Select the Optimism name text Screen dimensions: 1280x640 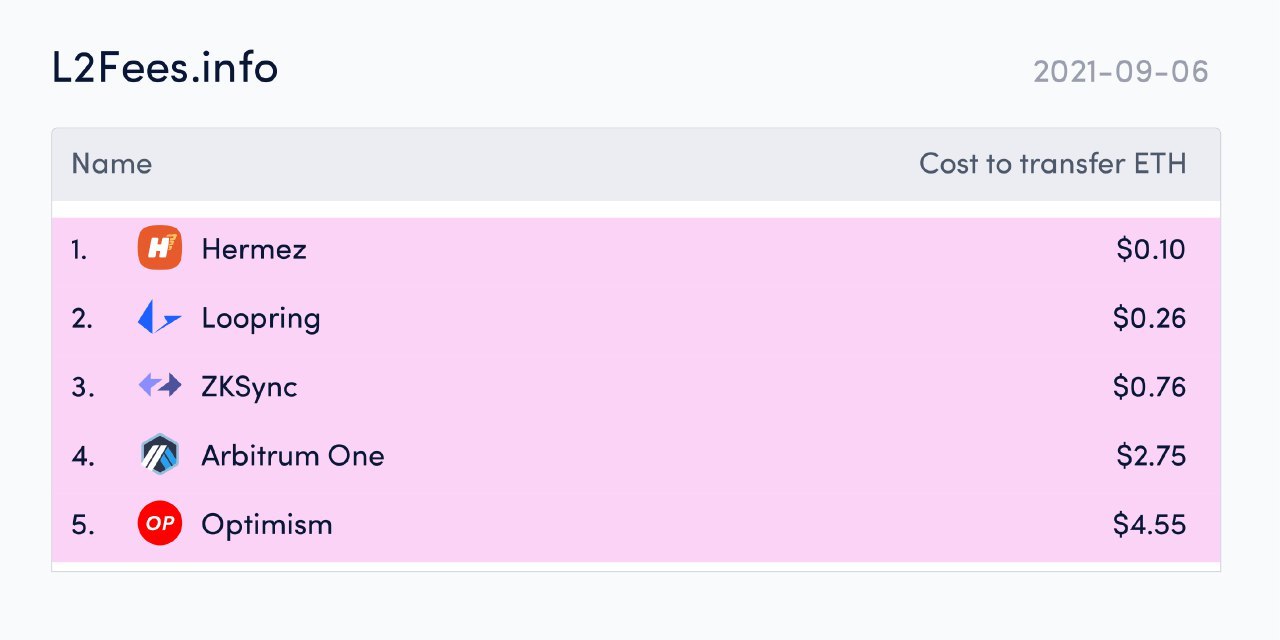(267, 524)
